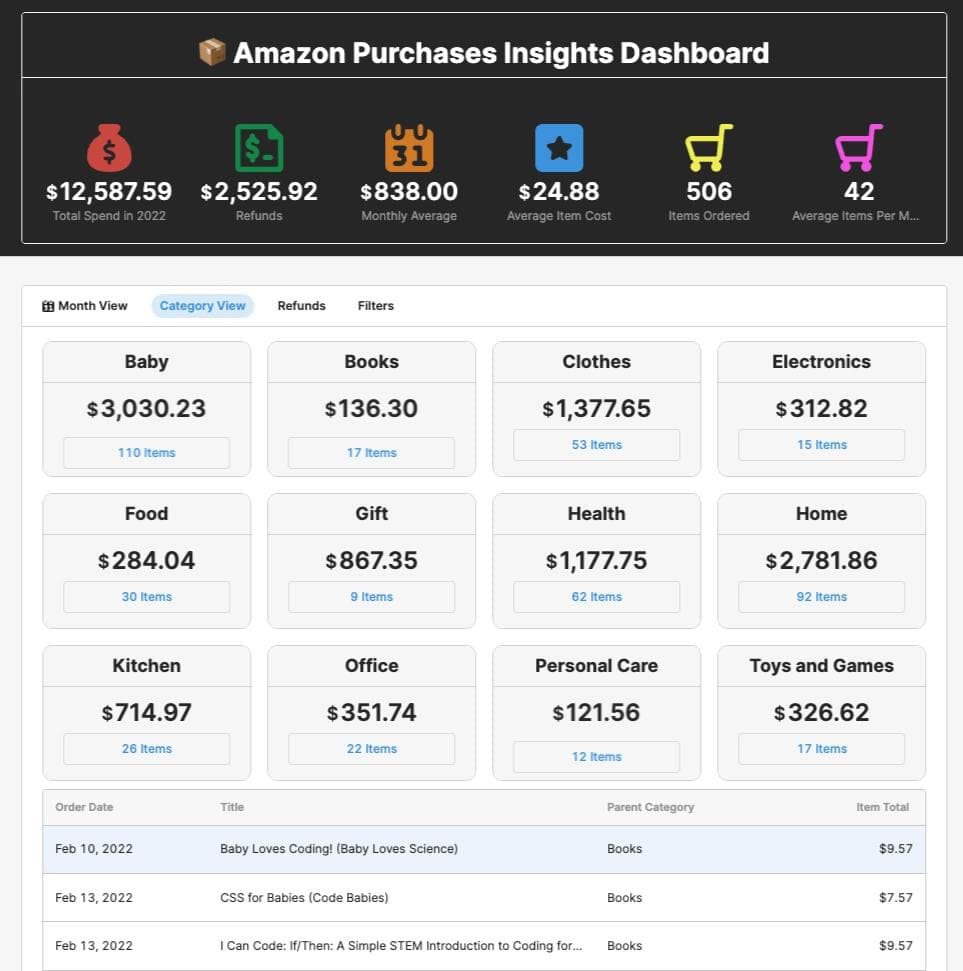The height and width of the screenshot is (971, 963).
Task: Select the Refunds tab
Action: [301, 305]
